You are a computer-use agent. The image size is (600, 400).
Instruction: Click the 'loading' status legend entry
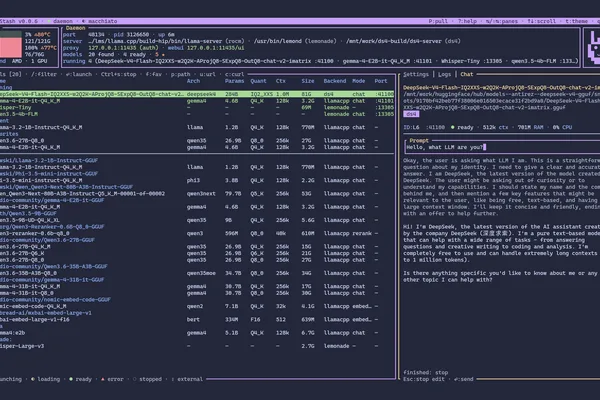coord(46,379)
